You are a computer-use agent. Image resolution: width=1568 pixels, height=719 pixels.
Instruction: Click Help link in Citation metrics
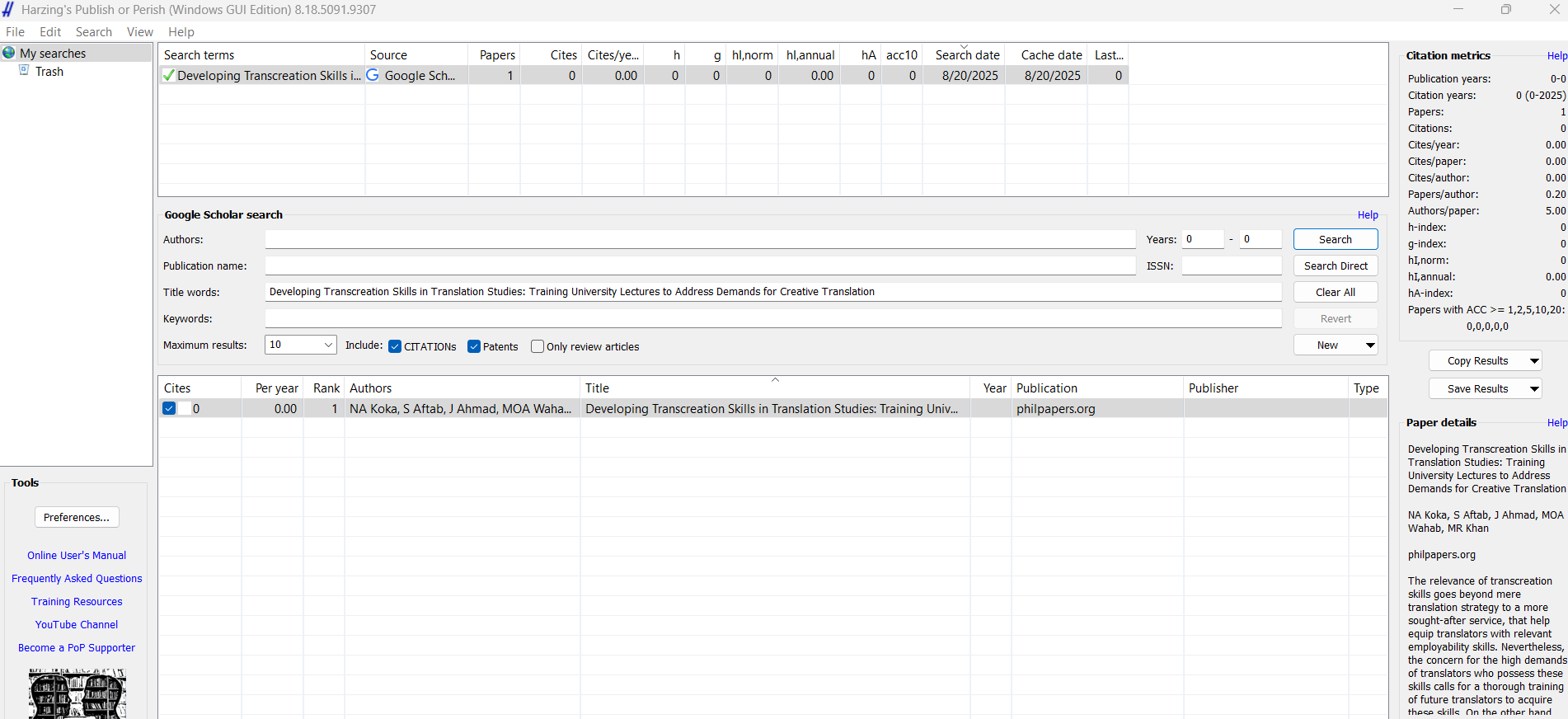tap(1556, 55)
